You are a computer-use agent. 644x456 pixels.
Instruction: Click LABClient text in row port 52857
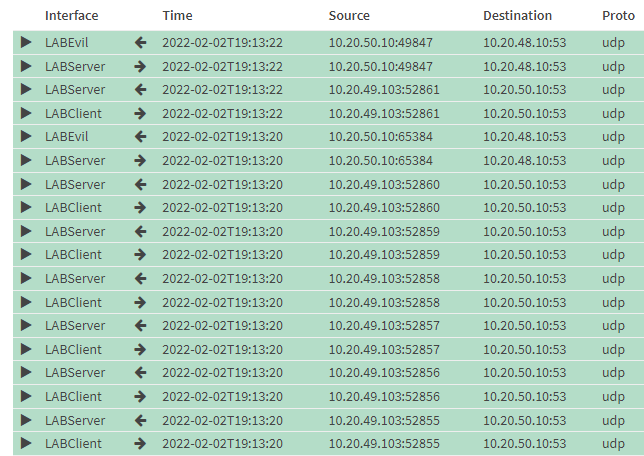[73, 349]
